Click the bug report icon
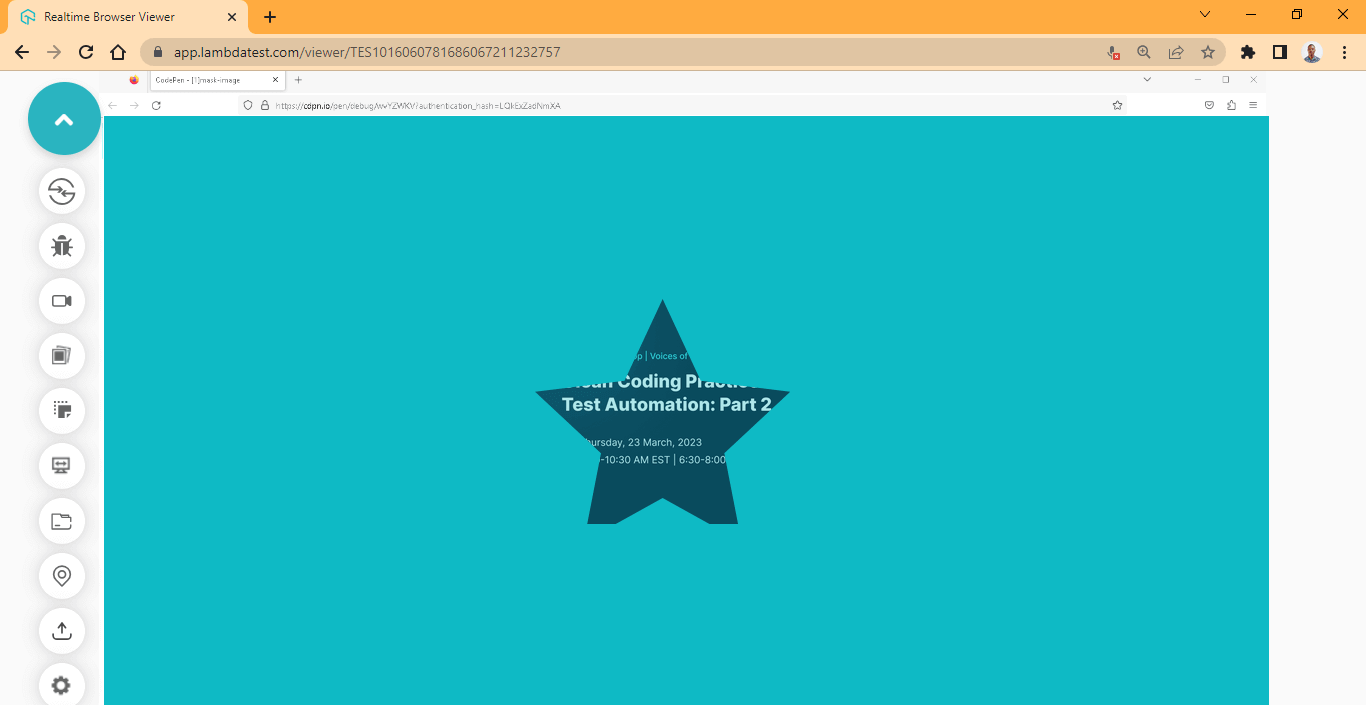Viewport: 1366px width, 705px height. coord(62,246)
